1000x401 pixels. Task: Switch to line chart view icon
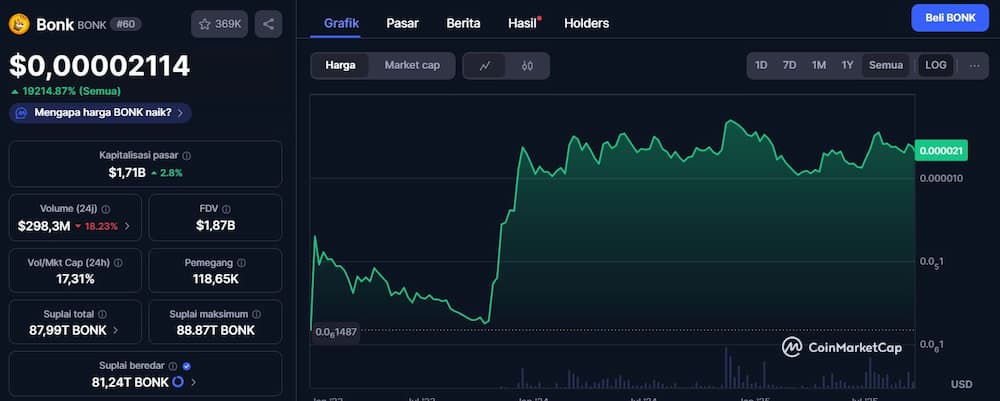point(485,66)
